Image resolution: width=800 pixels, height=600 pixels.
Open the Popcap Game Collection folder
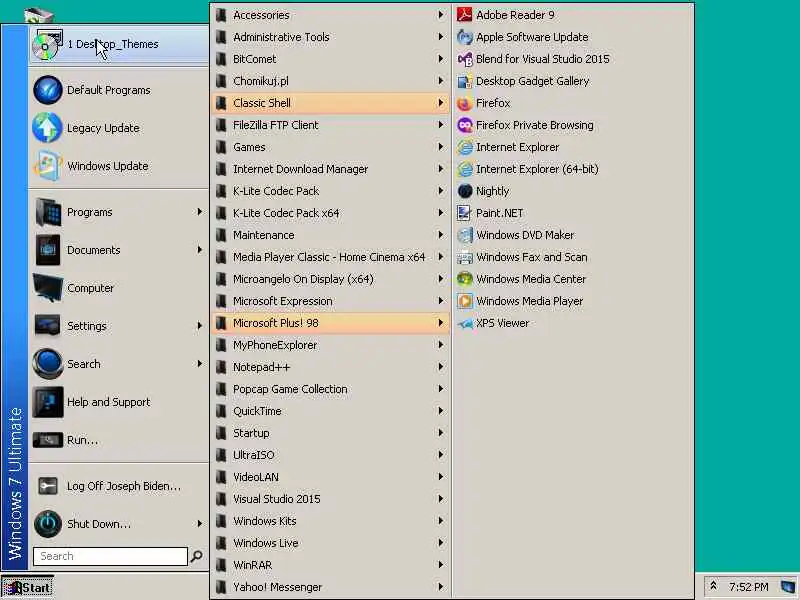[x=330, y=389]
